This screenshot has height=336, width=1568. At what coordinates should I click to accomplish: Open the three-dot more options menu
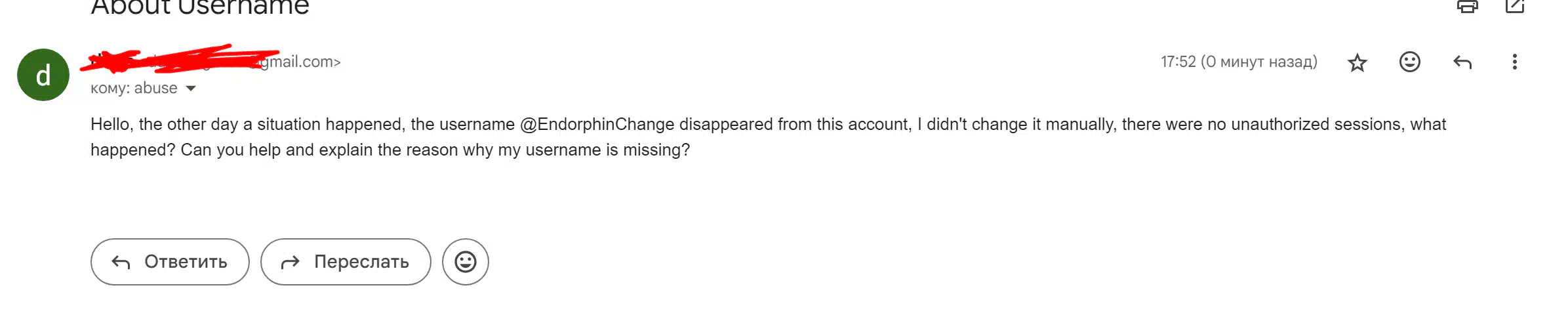point(1515,62)
